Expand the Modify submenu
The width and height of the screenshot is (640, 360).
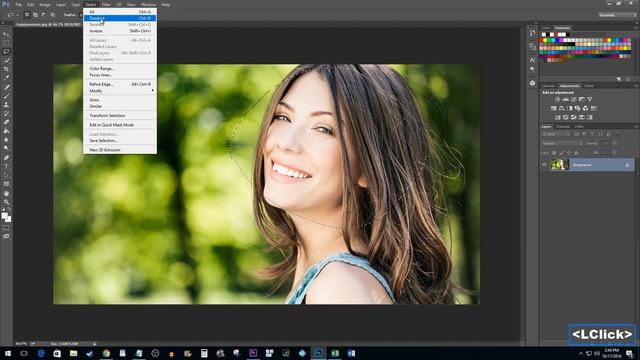click(120, 91)
